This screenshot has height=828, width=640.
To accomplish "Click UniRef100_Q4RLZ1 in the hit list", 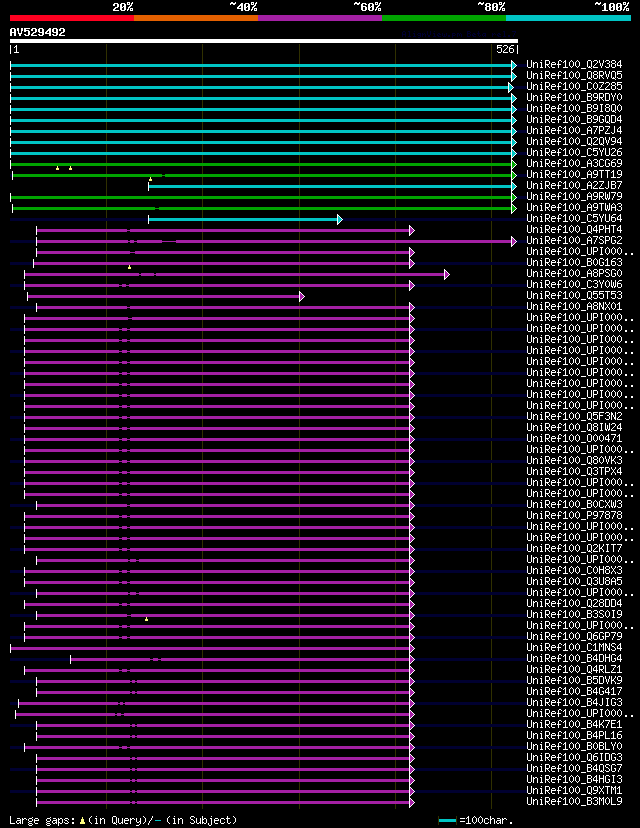I will click(574, 670).
